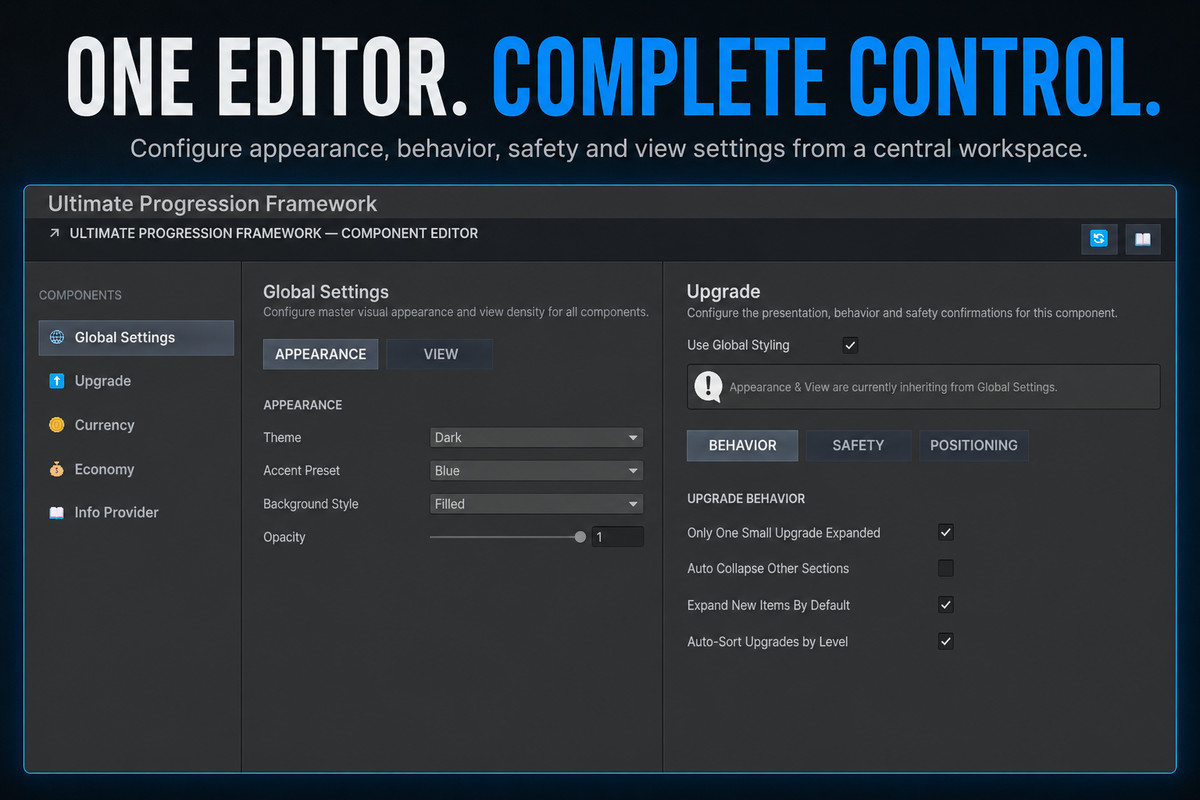1200x800 pixels.
Task: Select the BEHAVIOR tab
Action: (x=742, y=445)
